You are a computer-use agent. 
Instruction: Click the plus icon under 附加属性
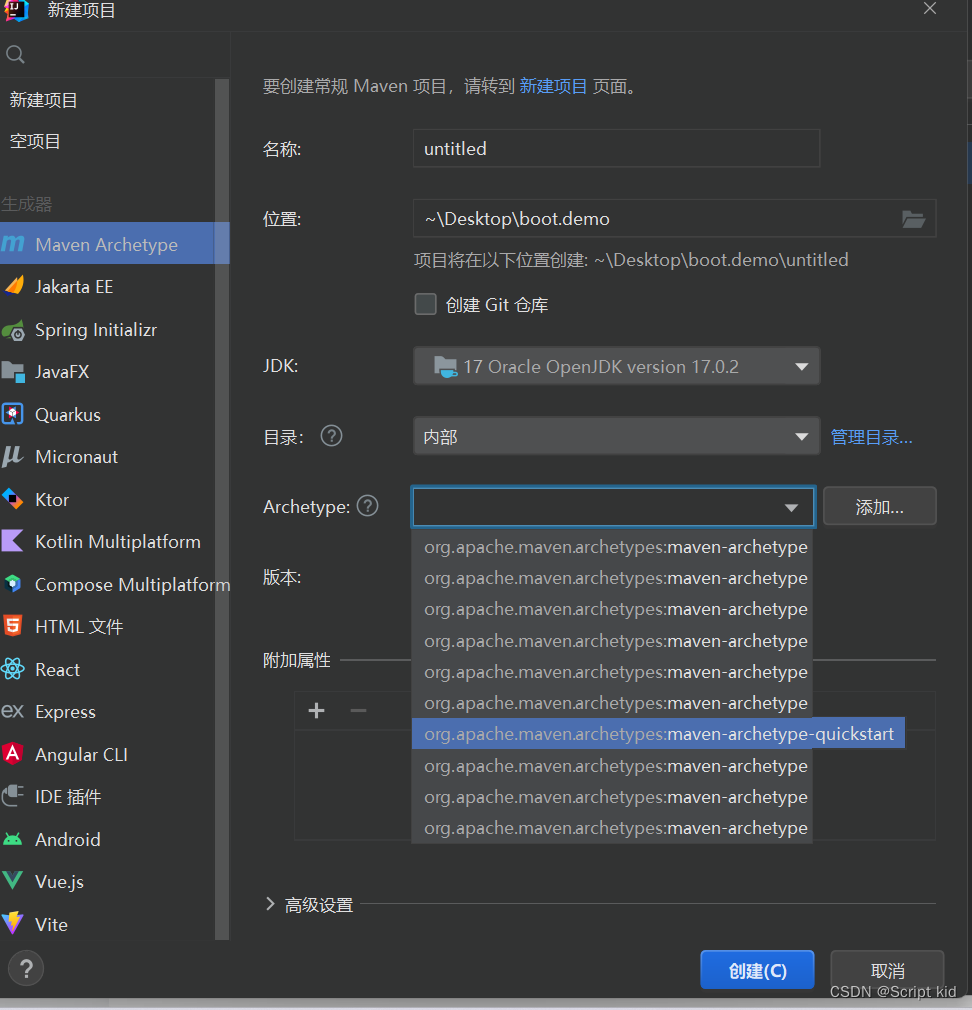tap(317, 711)
